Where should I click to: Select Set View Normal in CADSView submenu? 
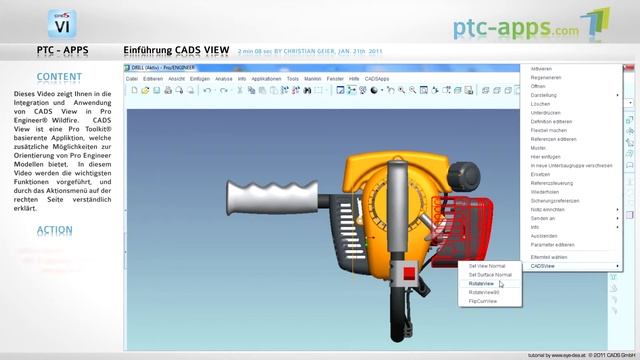tap(487, 266)
